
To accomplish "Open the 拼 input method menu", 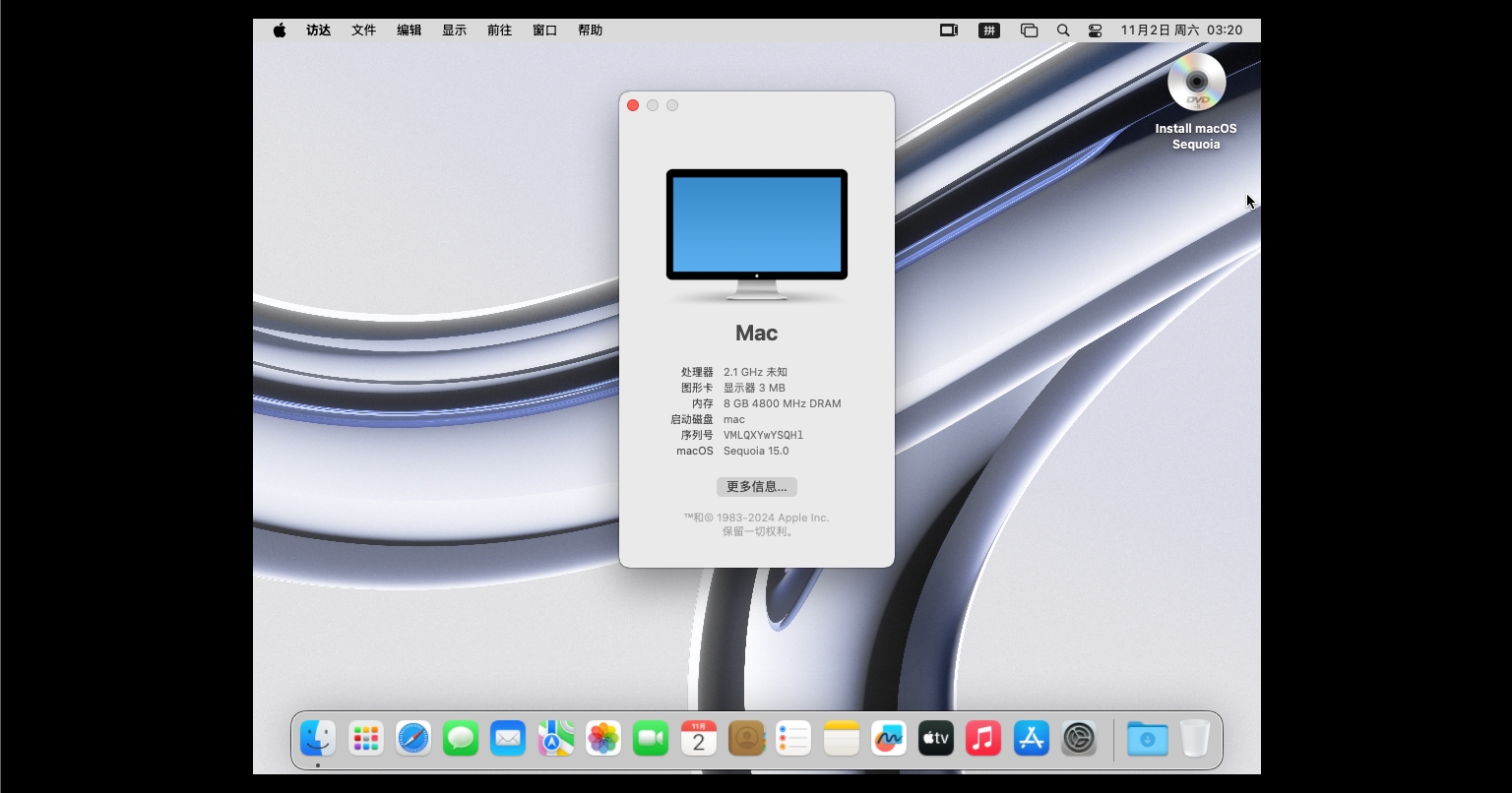I will (989, 30).
